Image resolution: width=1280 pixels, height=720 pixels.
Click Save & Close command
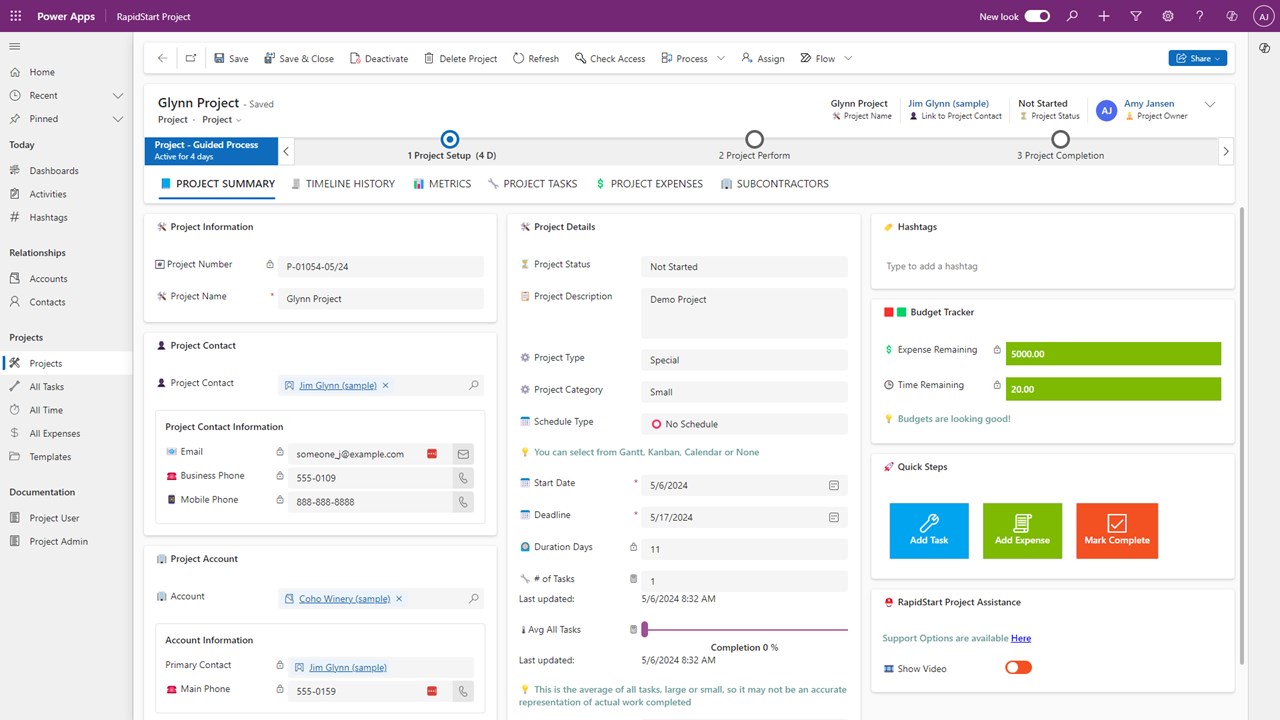tap(299, 58)
